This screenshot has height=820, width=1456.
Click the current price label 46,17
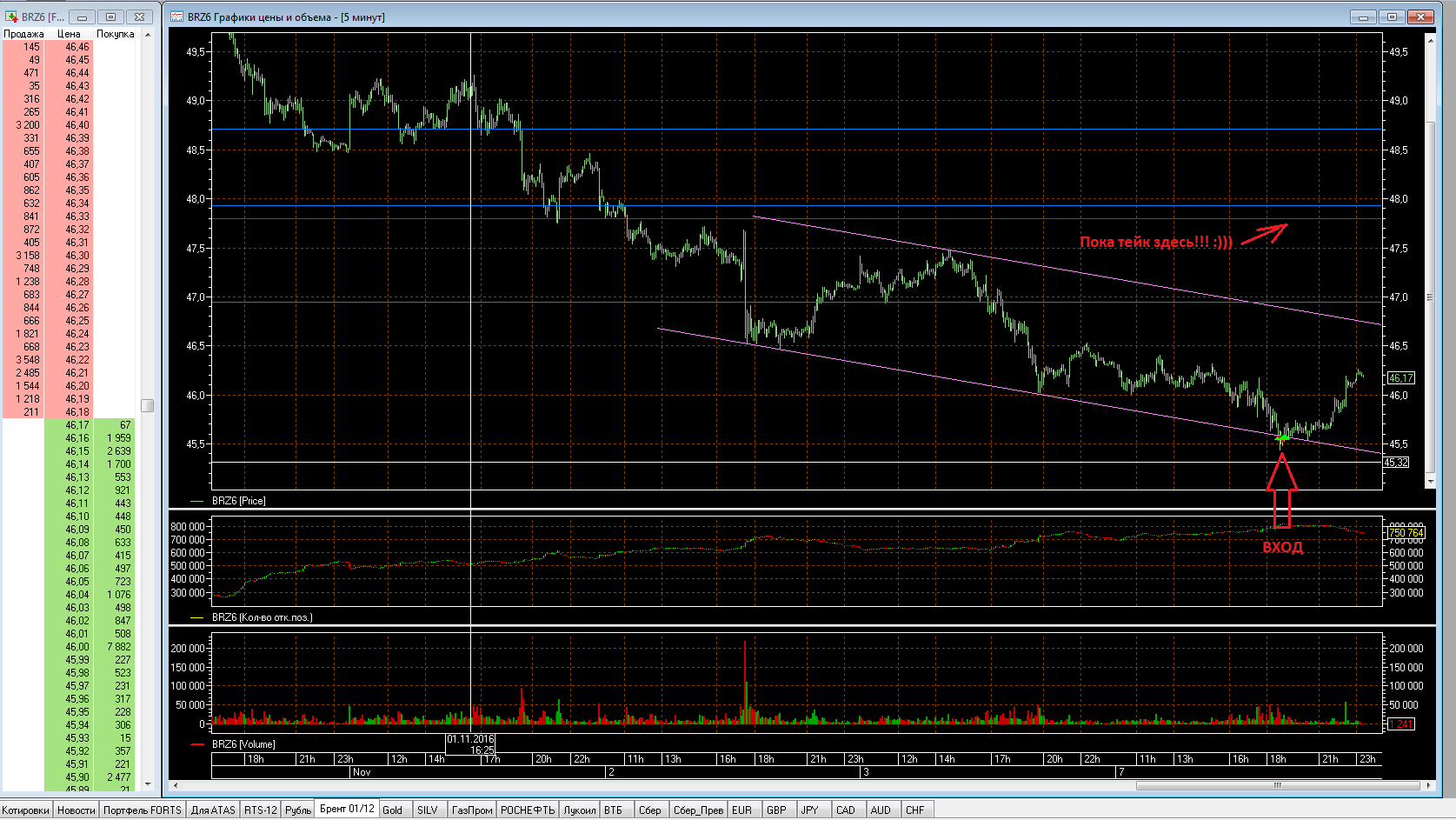pyautogui.click(x=1401, y=378)
